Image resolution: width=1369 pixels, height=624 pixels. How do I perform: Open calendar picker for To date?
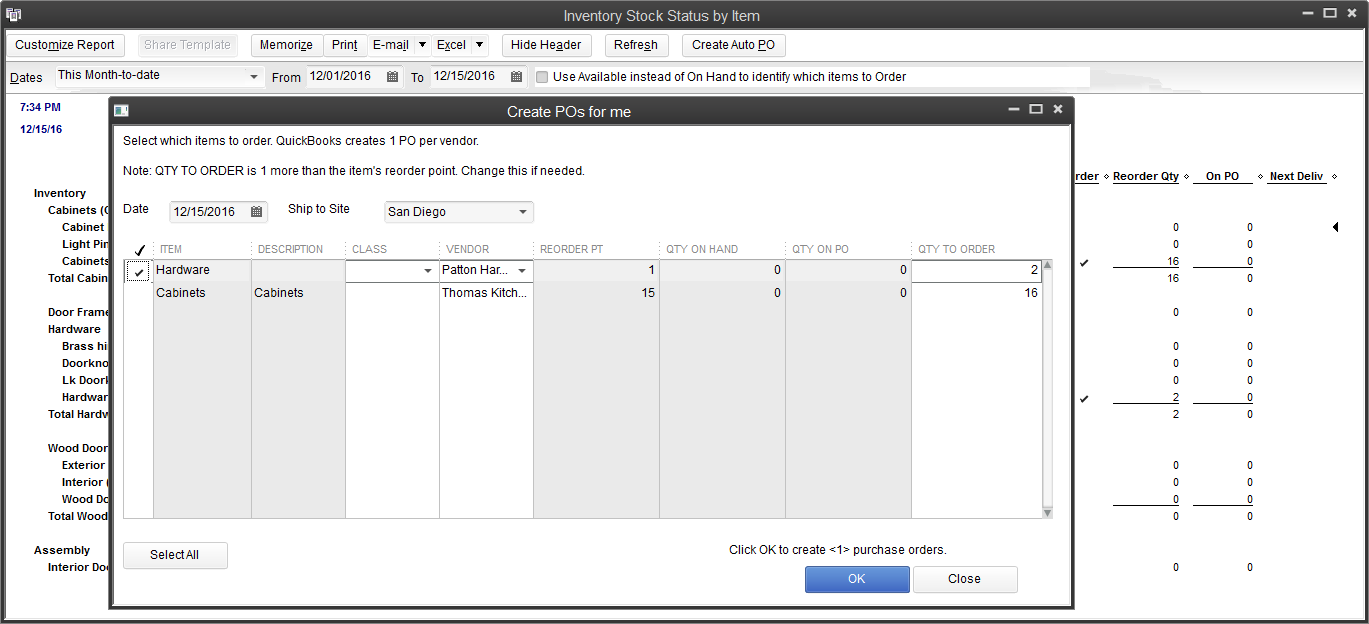pyautogui.click(x=517, y=77)
